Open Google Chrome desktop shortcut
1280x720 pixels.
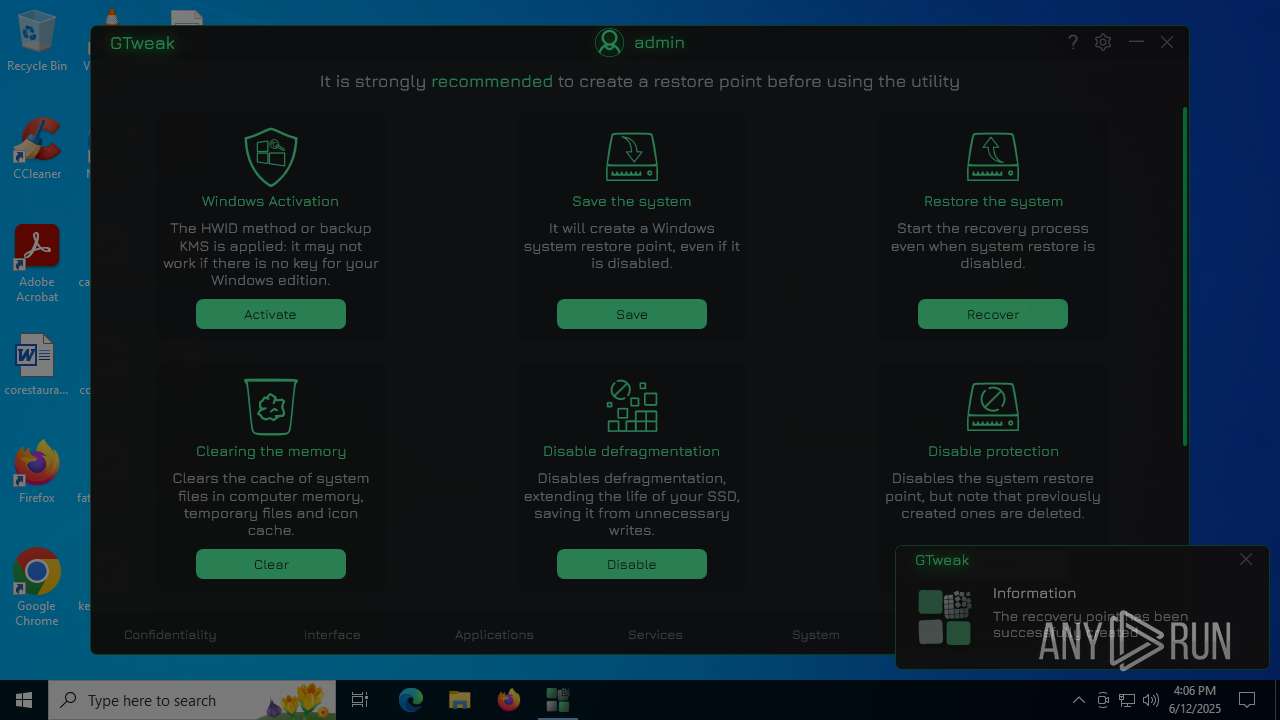click(x=37, y=588)
